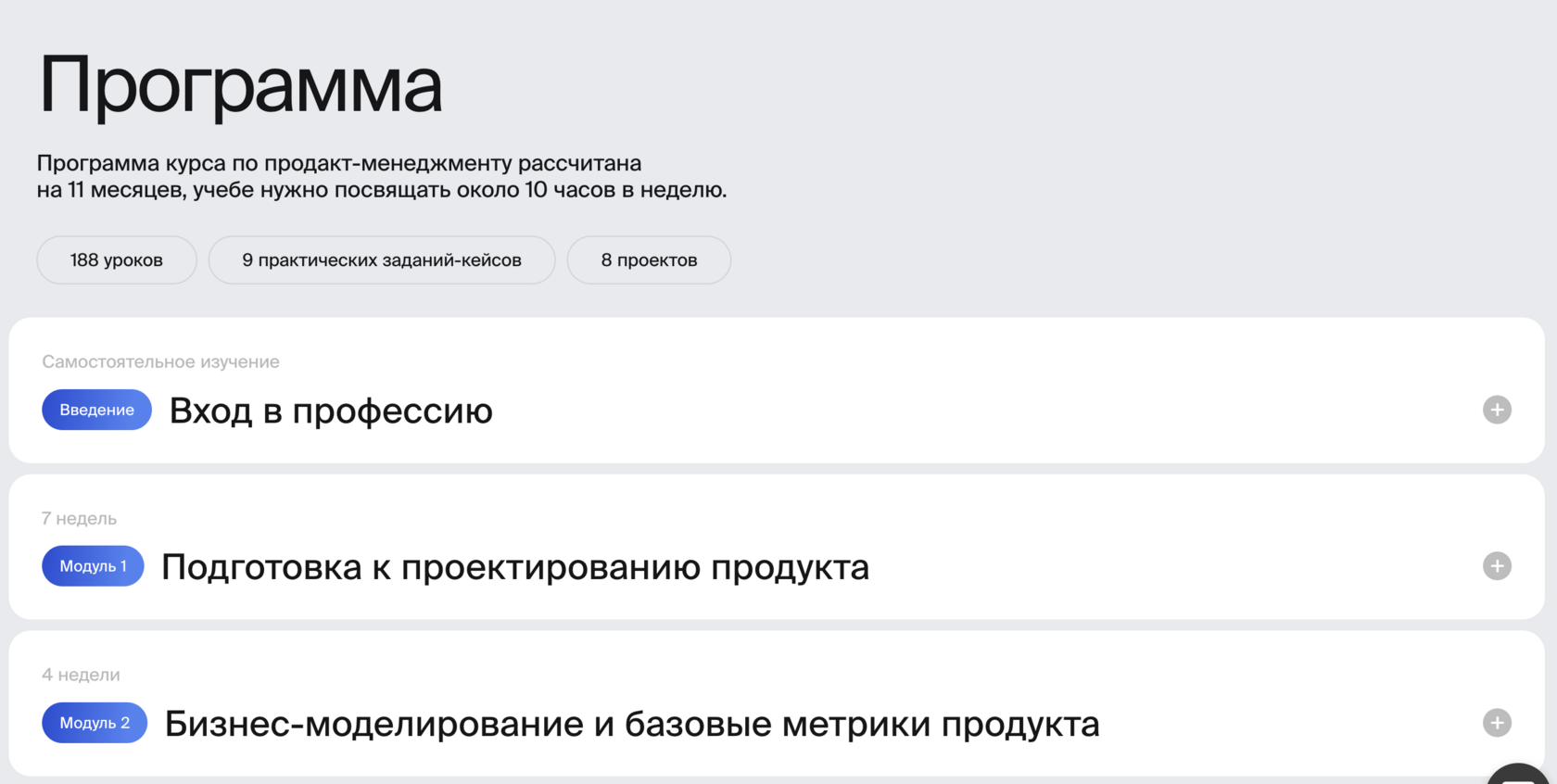Click the "Введение" blue badge
The height and width of the screenshot is (784, 1557).
(x=96, y=410)
